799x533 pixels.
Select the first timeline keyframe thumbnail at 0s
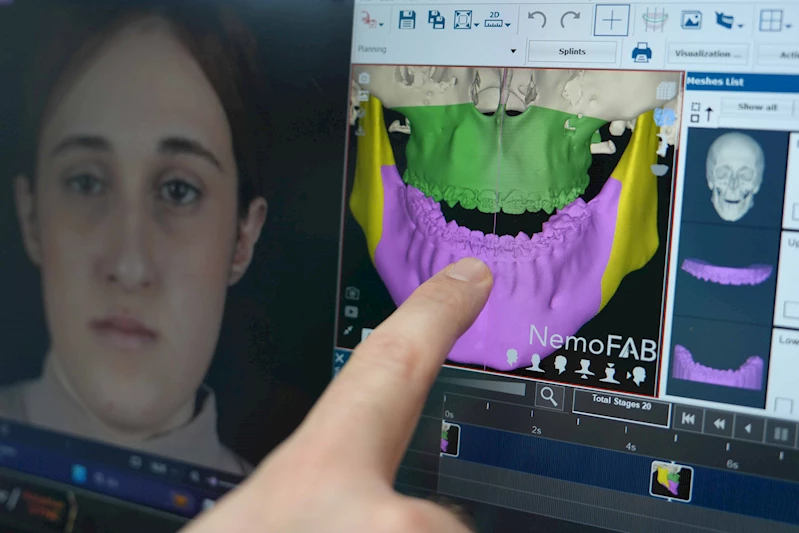[450, 439]
